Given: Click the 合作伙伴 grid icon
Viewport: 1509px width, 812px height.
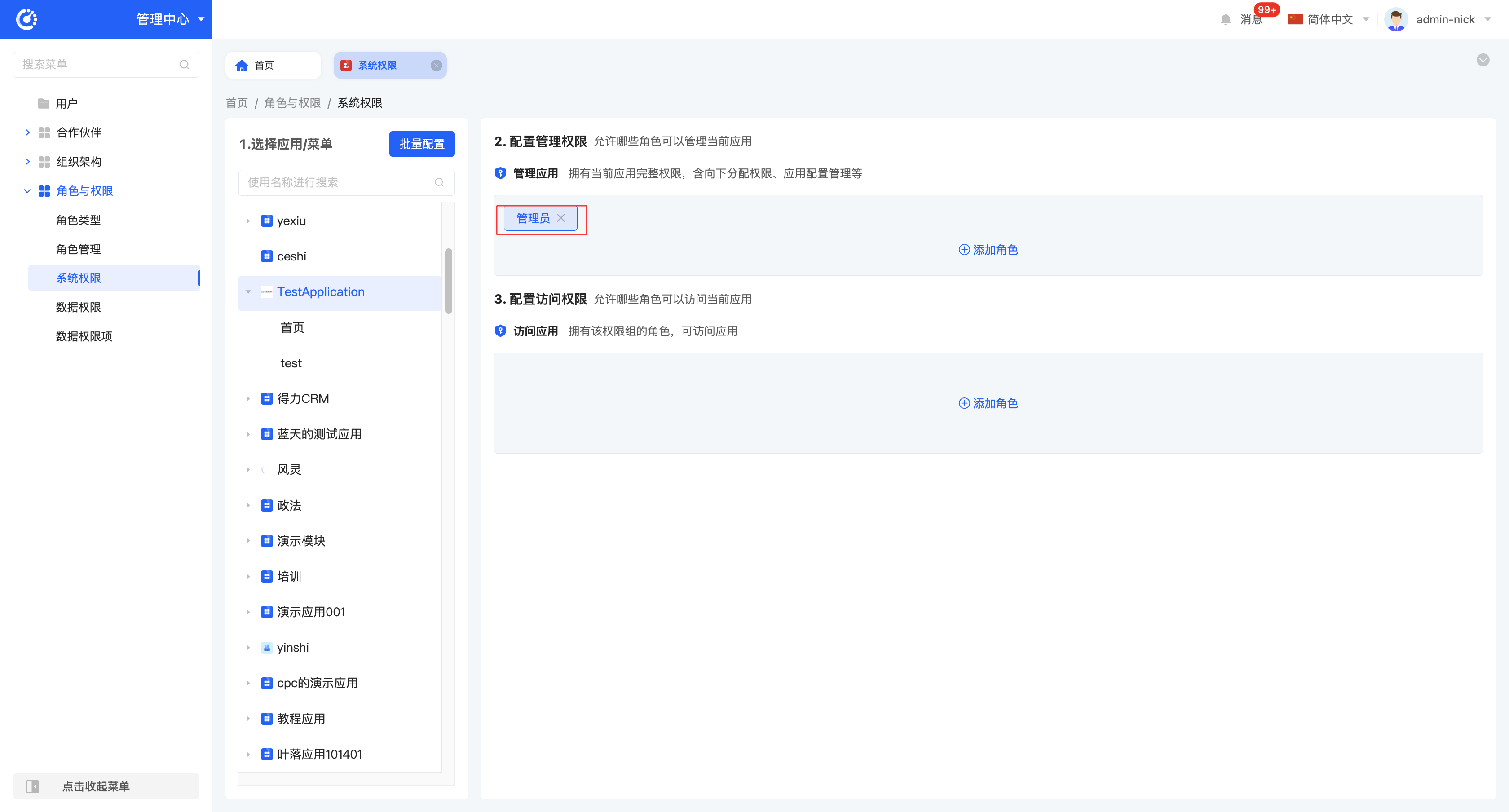Looking at the screenshot, I should [44, 132].
